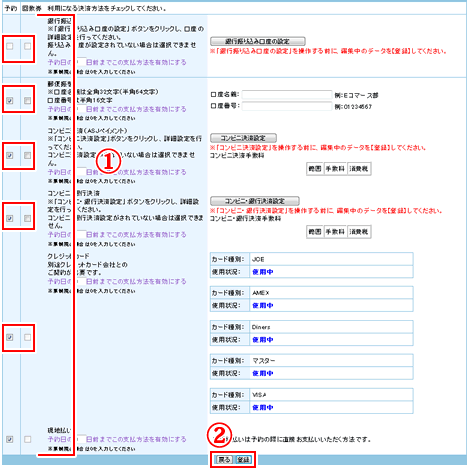Image resolution: width=467 pixels, height=470 pixels.
Task: Select the マスター card type value
Action: pos(264,361)
